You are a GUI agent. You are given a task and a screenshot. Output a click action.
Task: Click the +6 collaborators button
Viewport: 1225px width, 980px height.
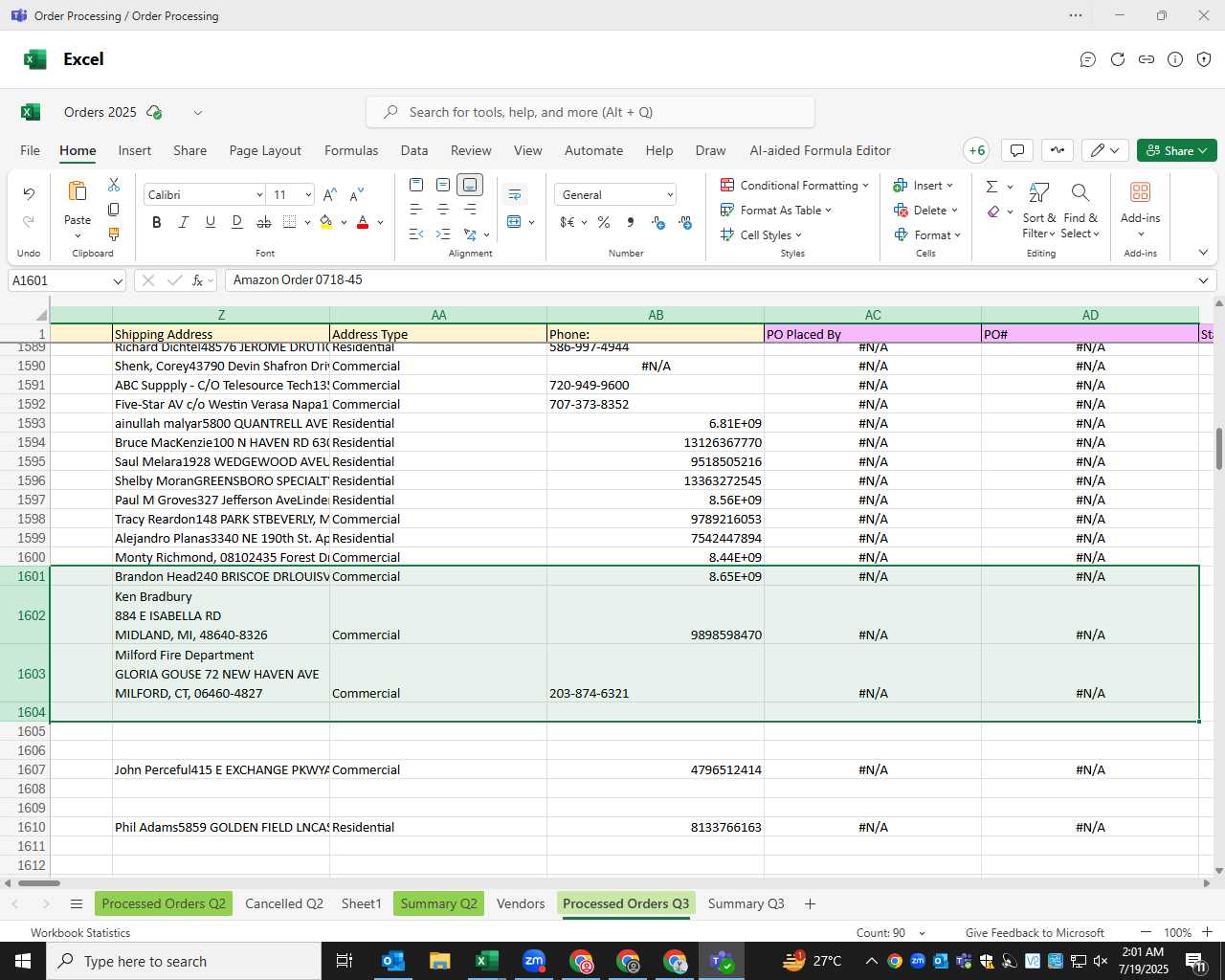977,150
